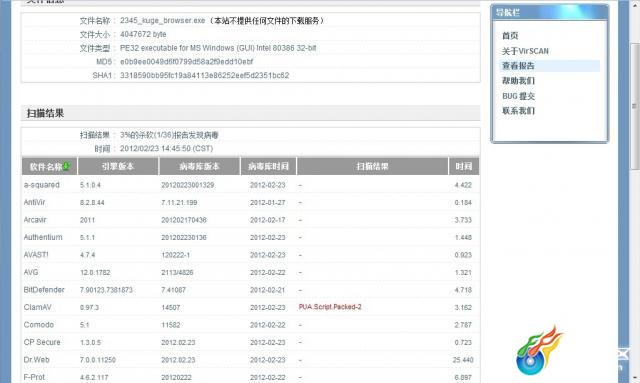Select the Authentium row name
Viewport: 640px width, 383px height.
43,237
